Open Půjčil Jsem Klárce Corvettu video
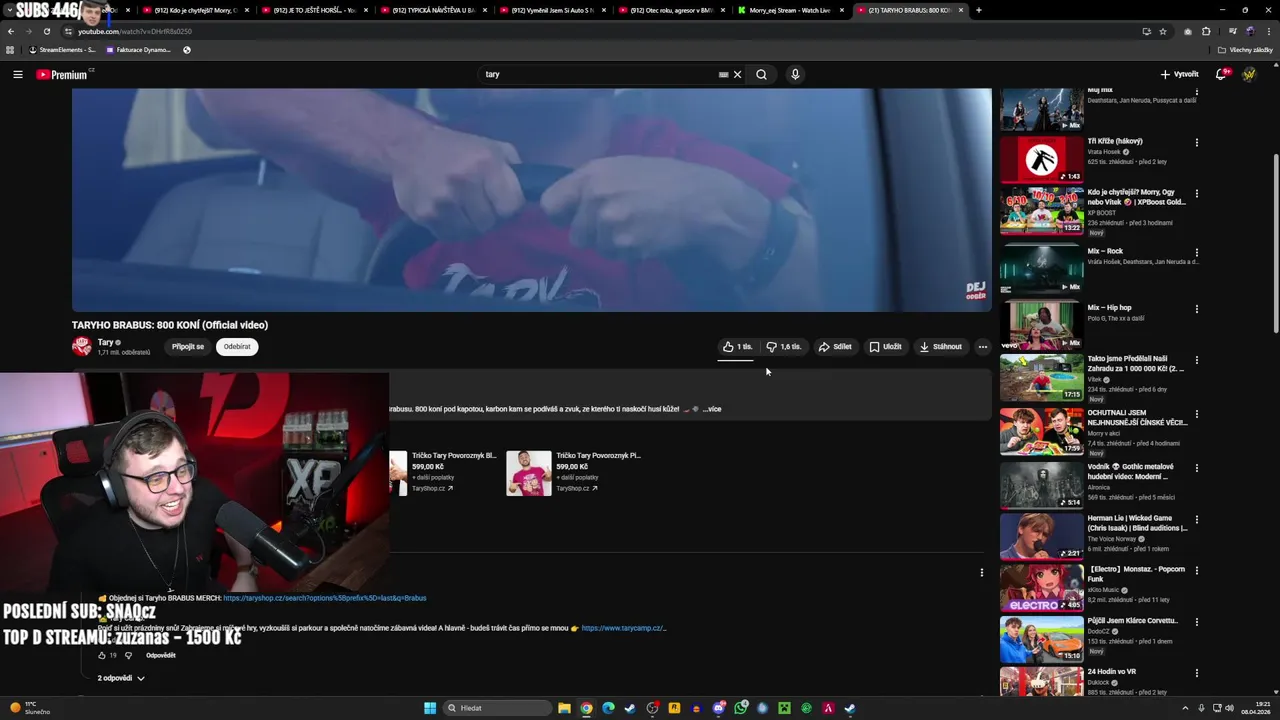Image resolution: width=1280 pixels, height=720 pixels. (1041, 640)
